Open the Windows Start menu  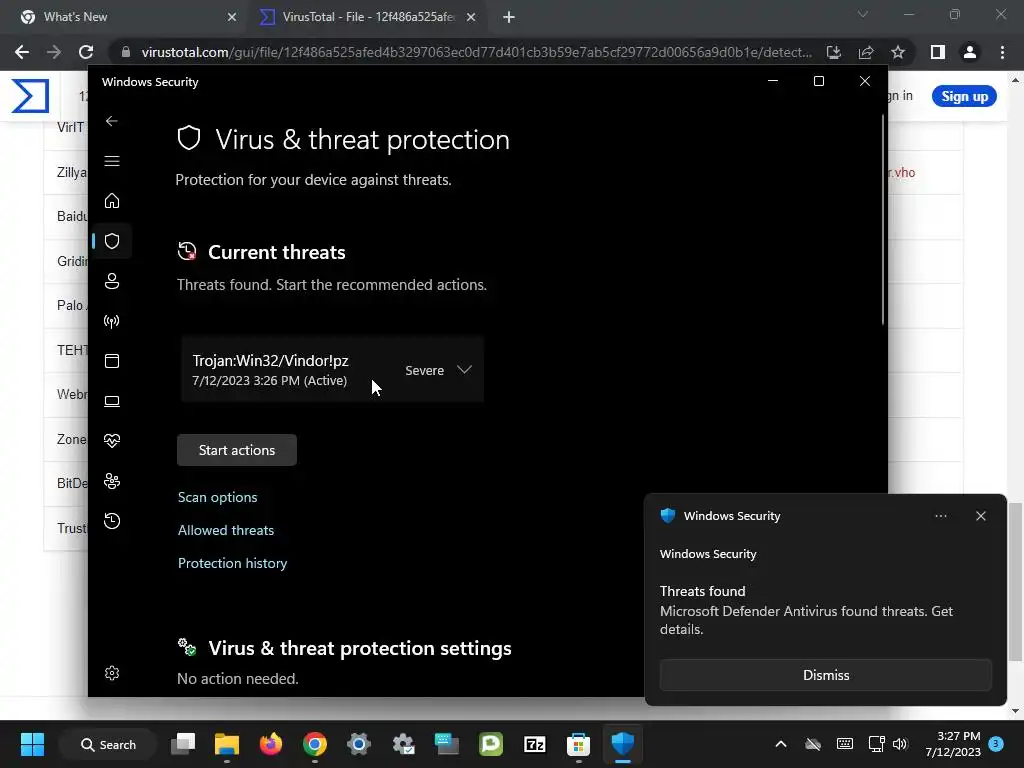(x=32, y=744)
